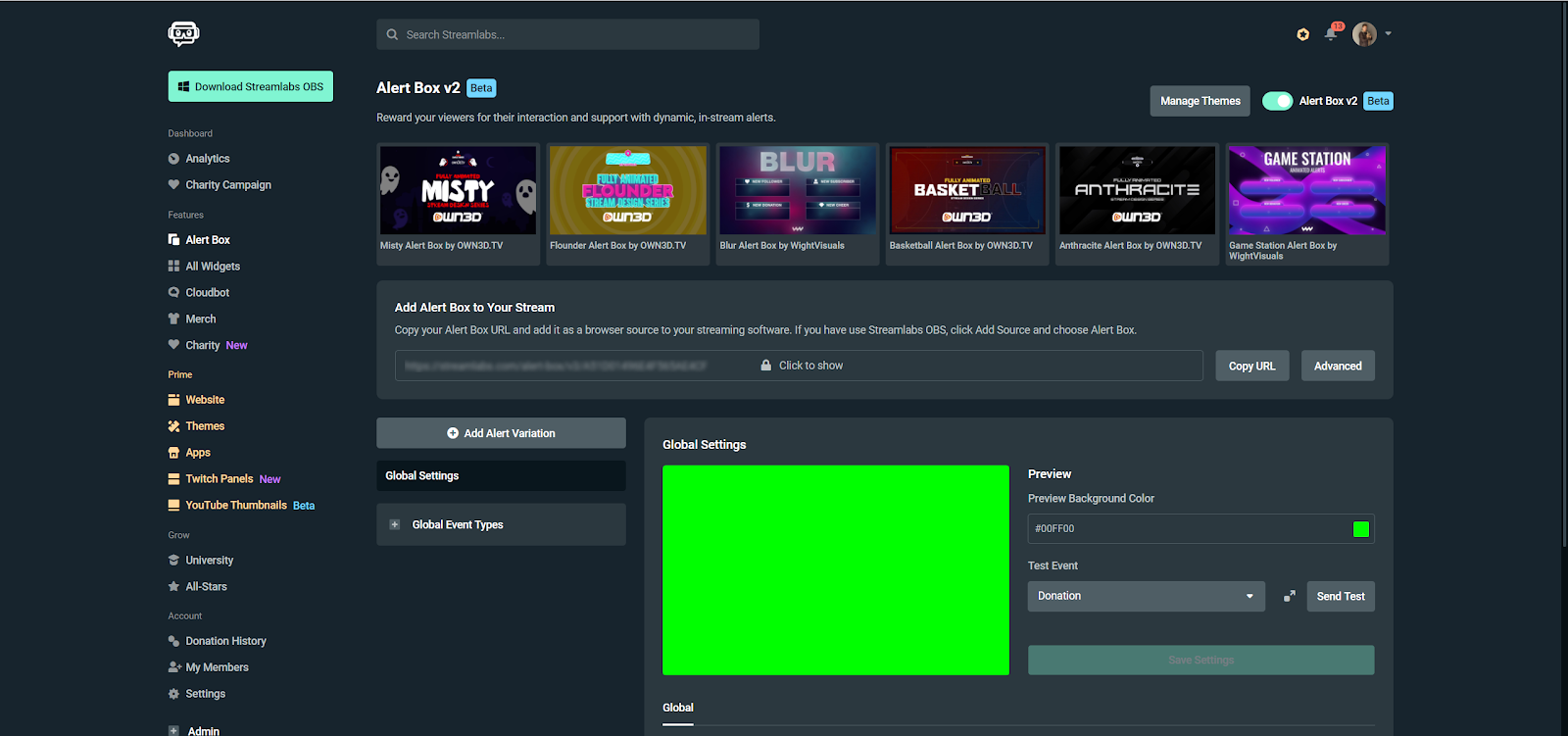Image resolution: width=1568 pixels, height=736 pixels.
Task: Click the Analytics sidebar icon
Action: pos(173,159)
